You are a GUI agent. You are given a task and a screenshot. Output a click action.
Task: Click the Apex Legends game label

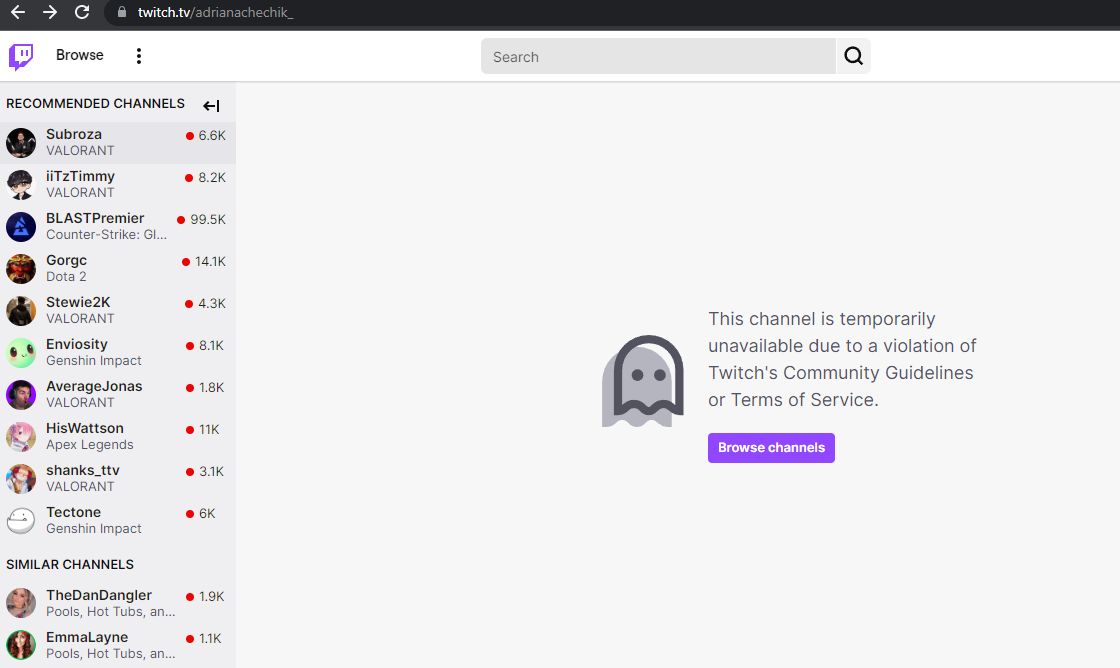pos(90,444)
